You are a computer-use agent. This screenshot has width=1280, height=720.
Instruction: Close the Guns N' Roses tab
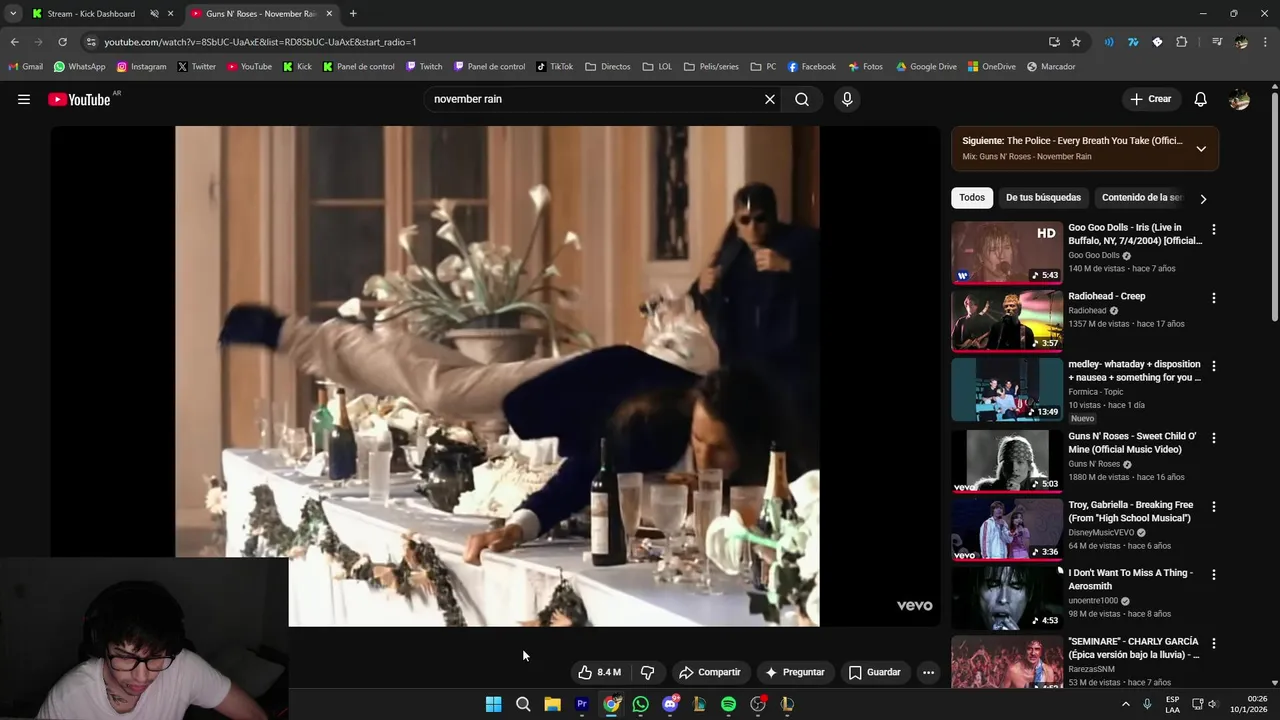pos(329,14)
